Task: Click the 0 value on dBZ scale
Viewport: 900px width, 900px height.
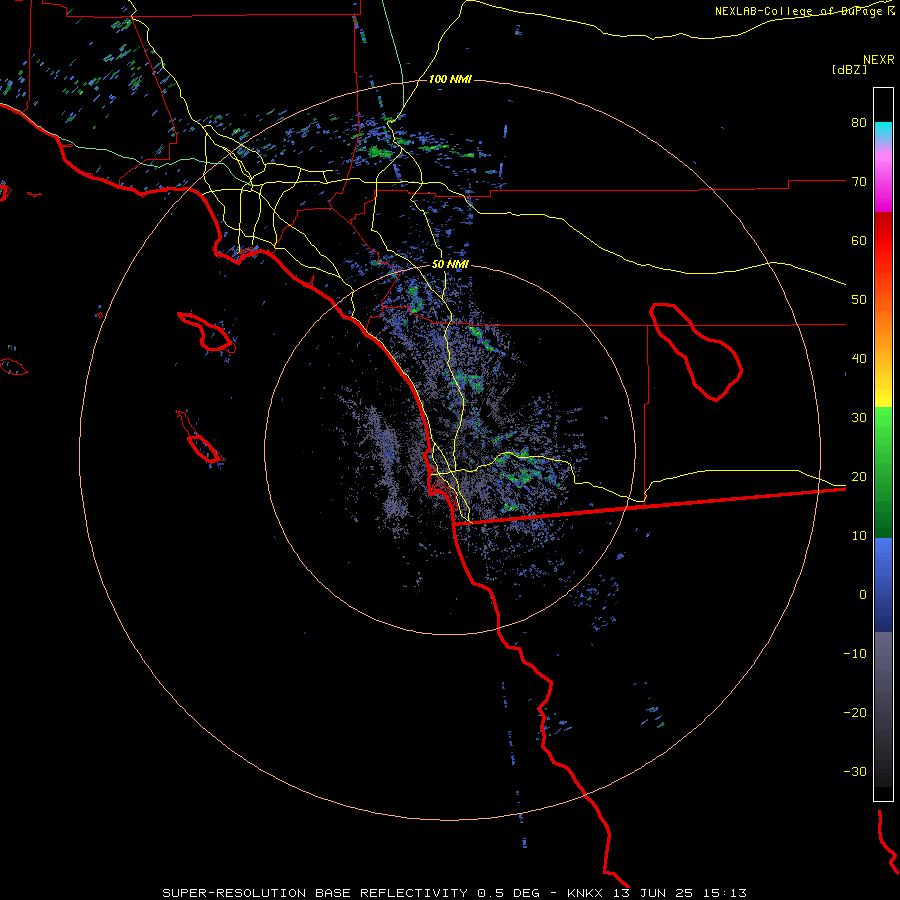Action: pyautogui.click(x=863, y=595)
